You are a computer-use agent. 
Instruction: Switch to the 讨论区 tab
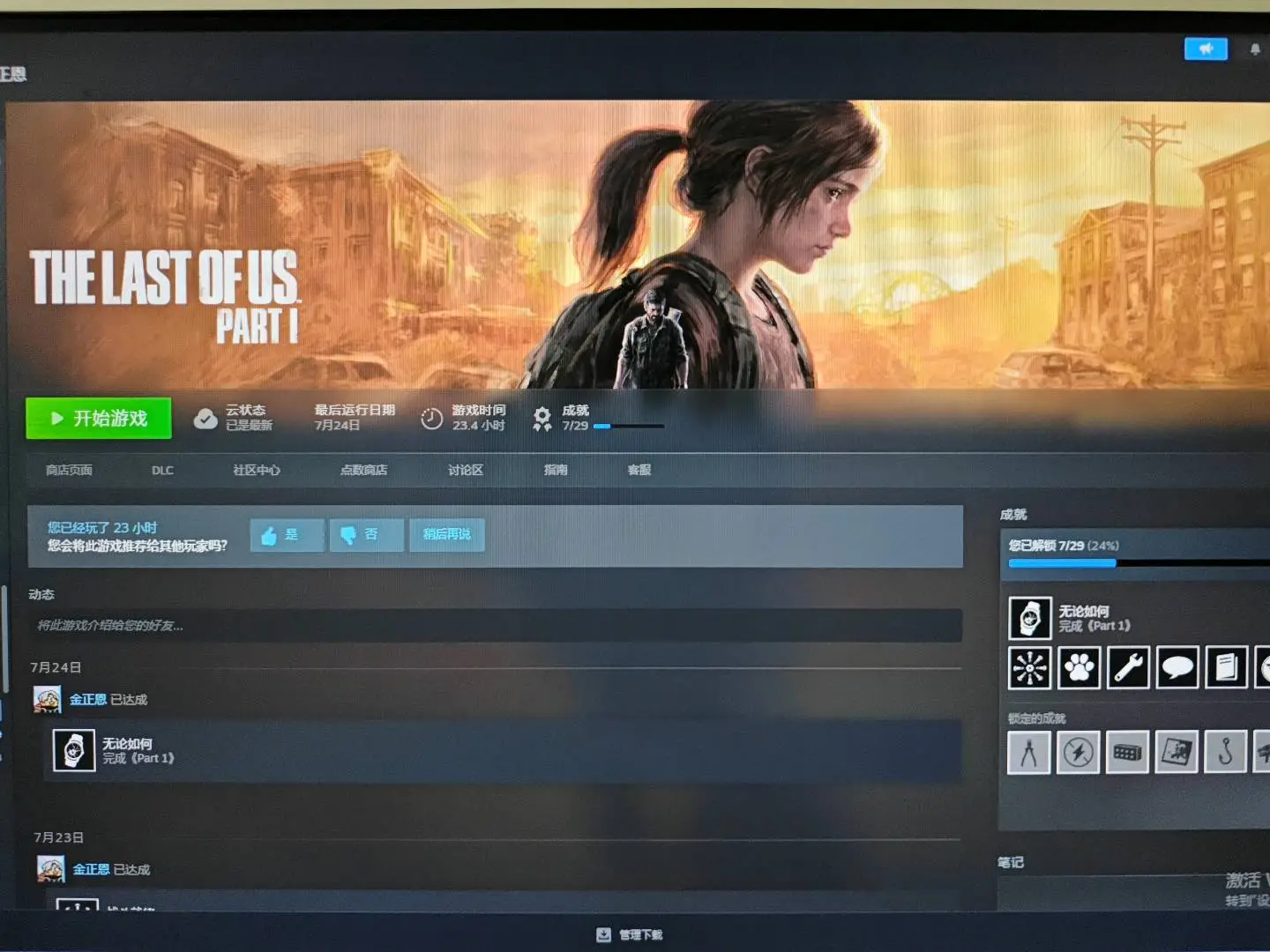[466, 470]
